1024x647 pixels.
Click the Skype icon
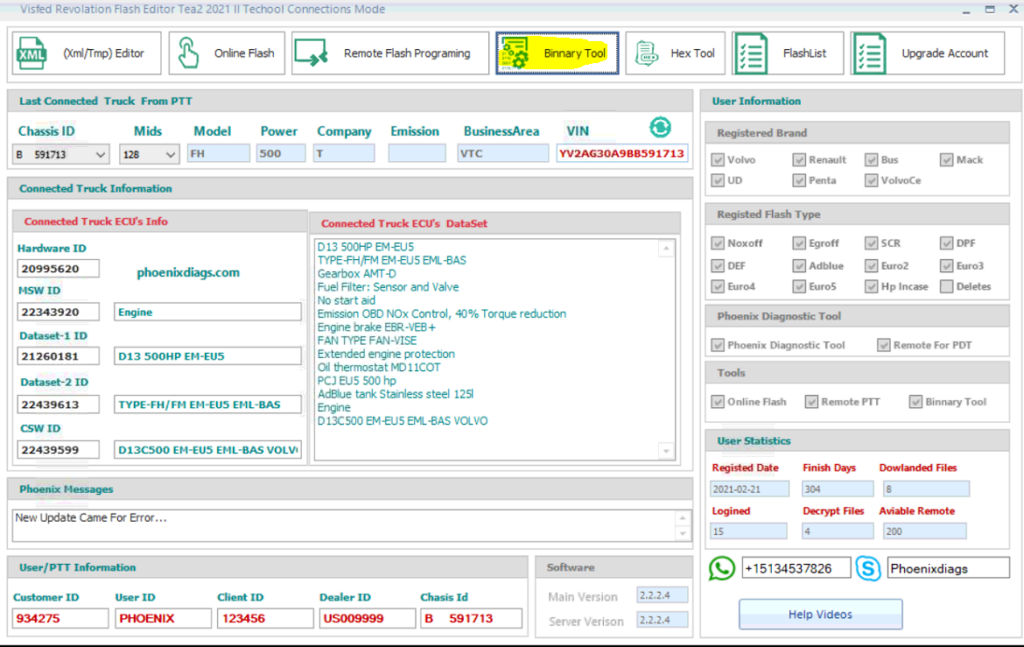tap(868, 568)
